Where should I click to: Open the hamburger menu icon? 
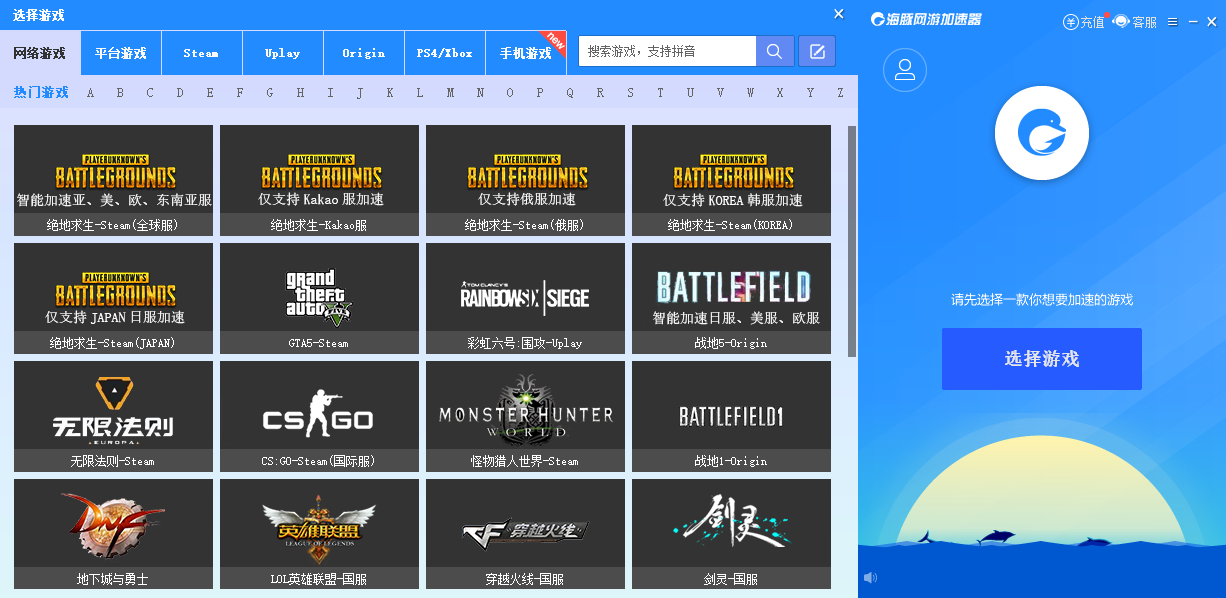pyautogui.click(x=1172, y=22)
